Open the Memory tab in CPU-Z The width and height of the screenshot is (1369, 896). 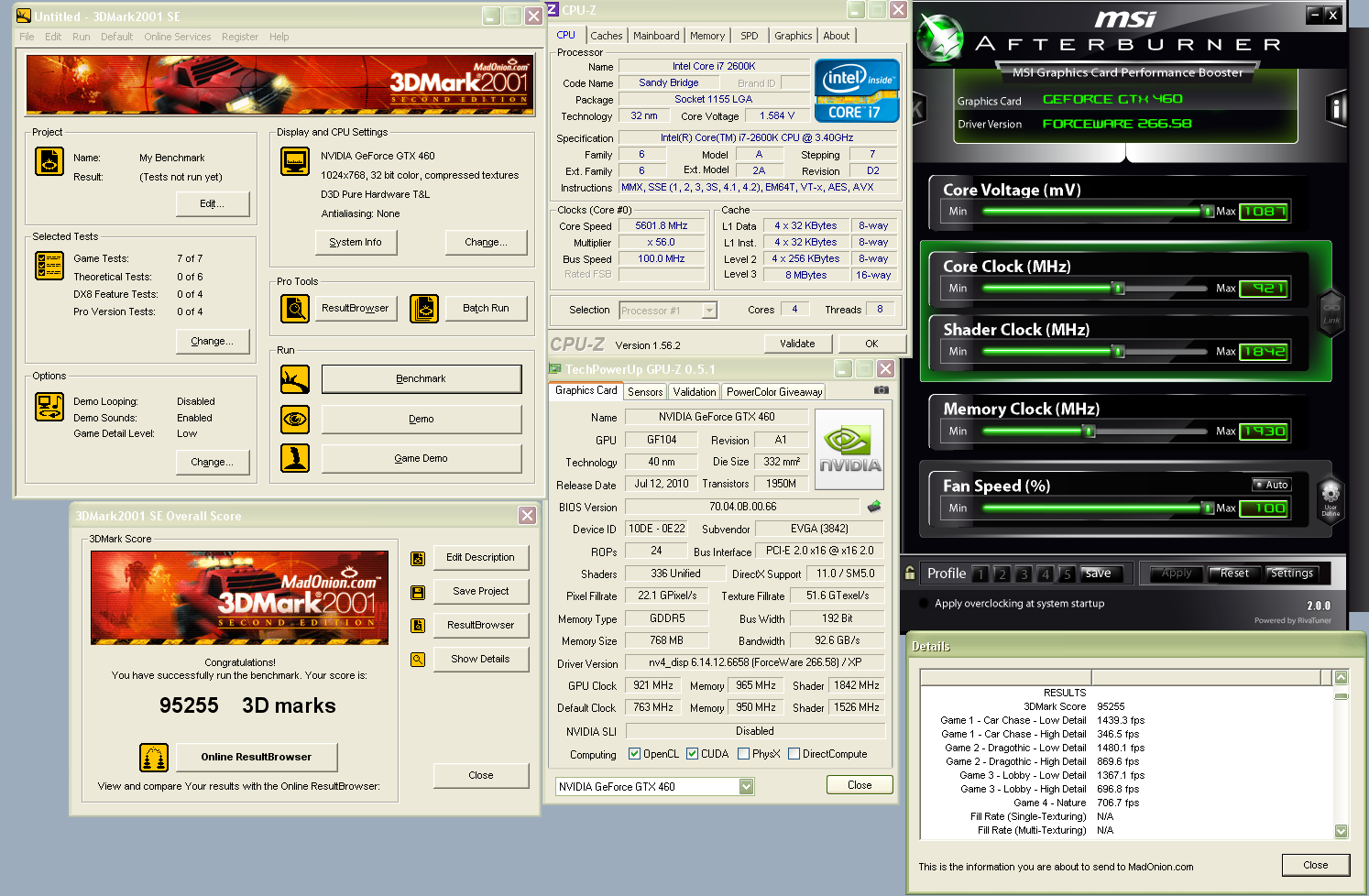(x=707, y=36)
